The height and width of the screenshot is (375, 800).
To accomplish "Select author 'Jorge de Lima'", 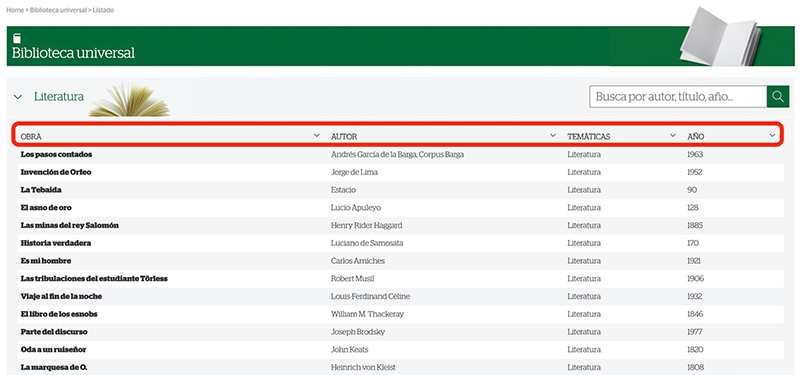I will click(x=355, y=172).
